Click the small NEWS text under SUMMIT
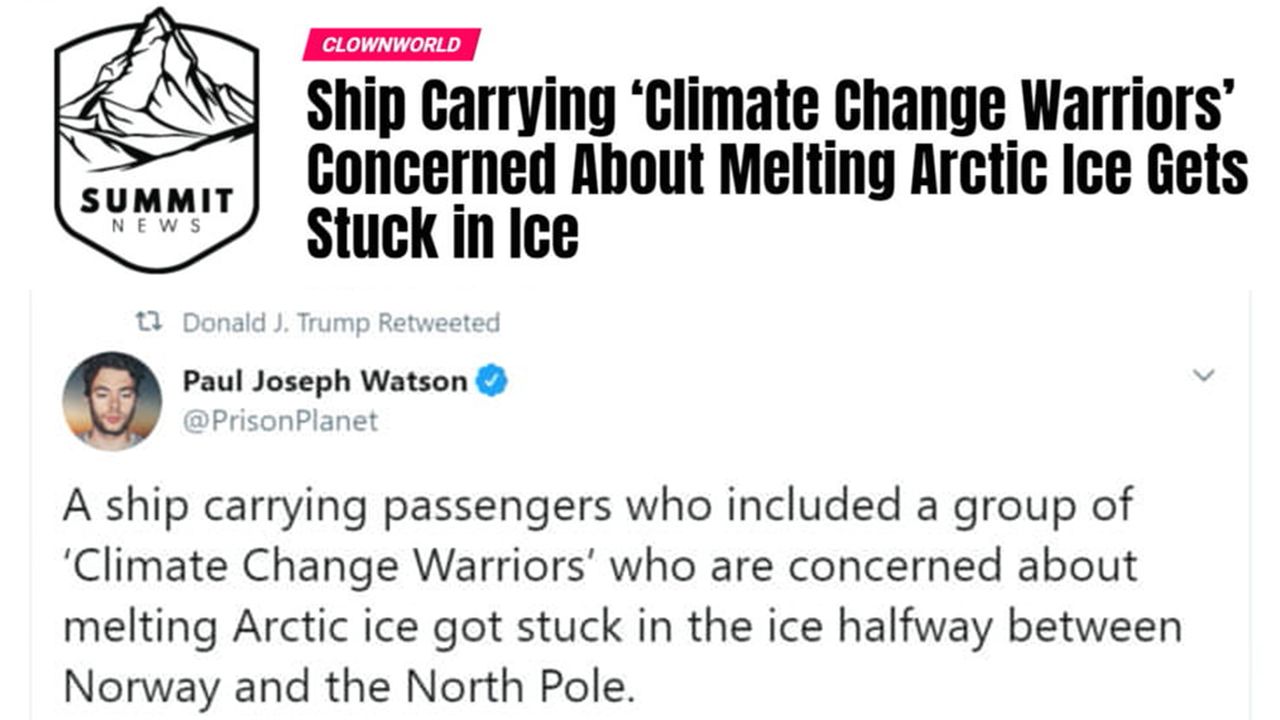The width and height of the screenshot is (1280, 720). 156,226
